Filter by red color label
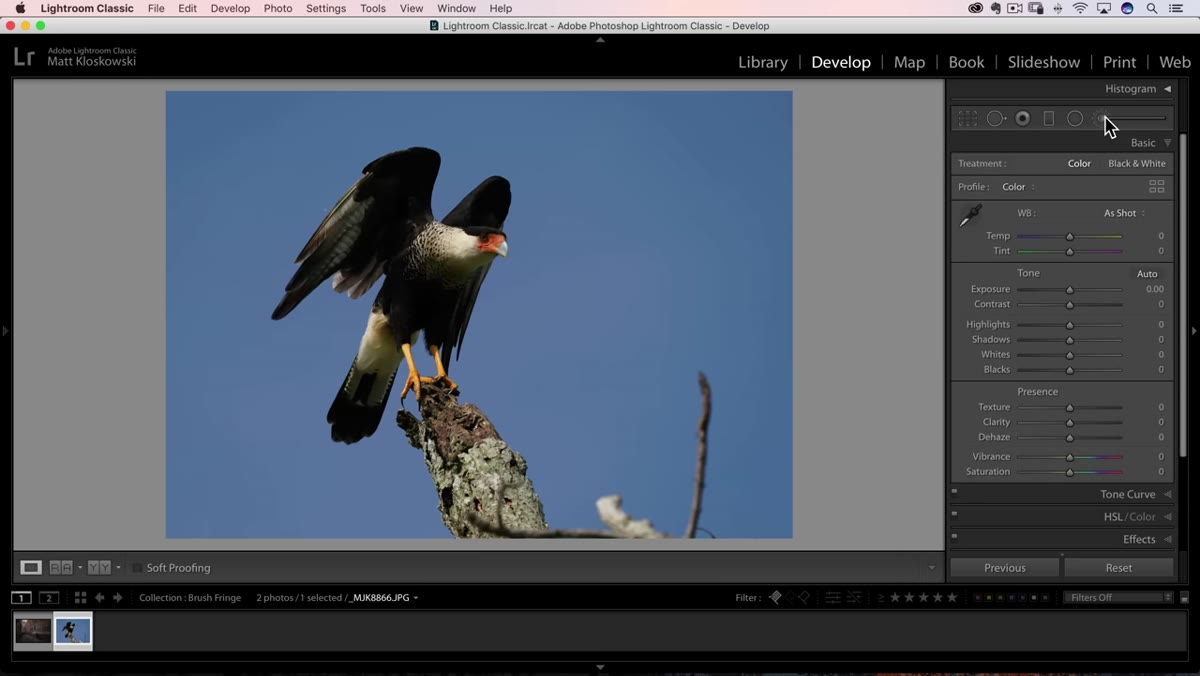Image resolution: width=1200 pixels, height=676 pixels. (x=977, y=598)
